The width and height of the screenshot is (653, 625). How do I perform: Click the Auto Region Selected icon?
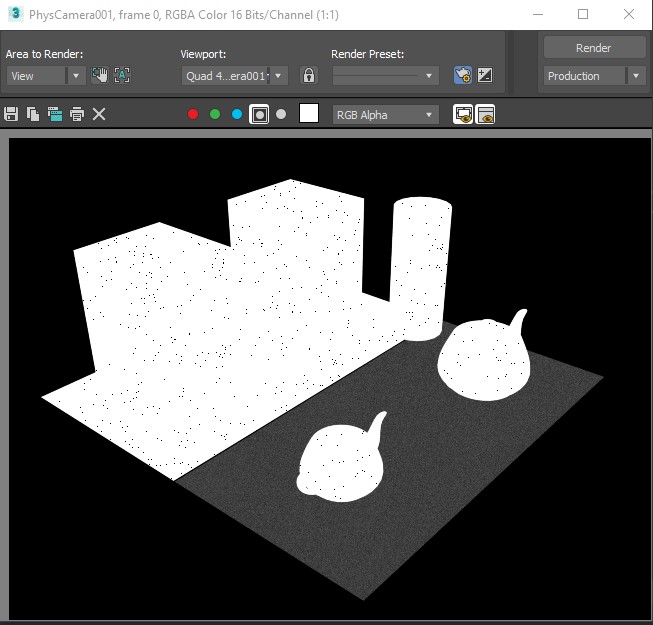[122, 75]
